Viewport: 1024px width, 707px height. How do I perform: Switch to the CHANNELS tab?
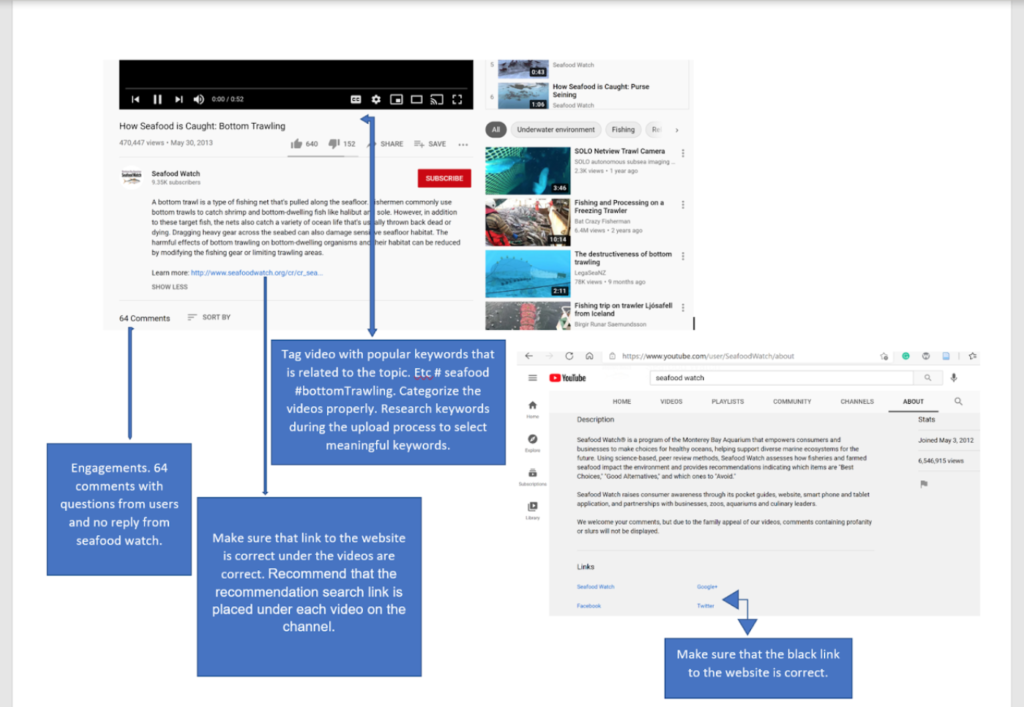click(x=857, y=401)
